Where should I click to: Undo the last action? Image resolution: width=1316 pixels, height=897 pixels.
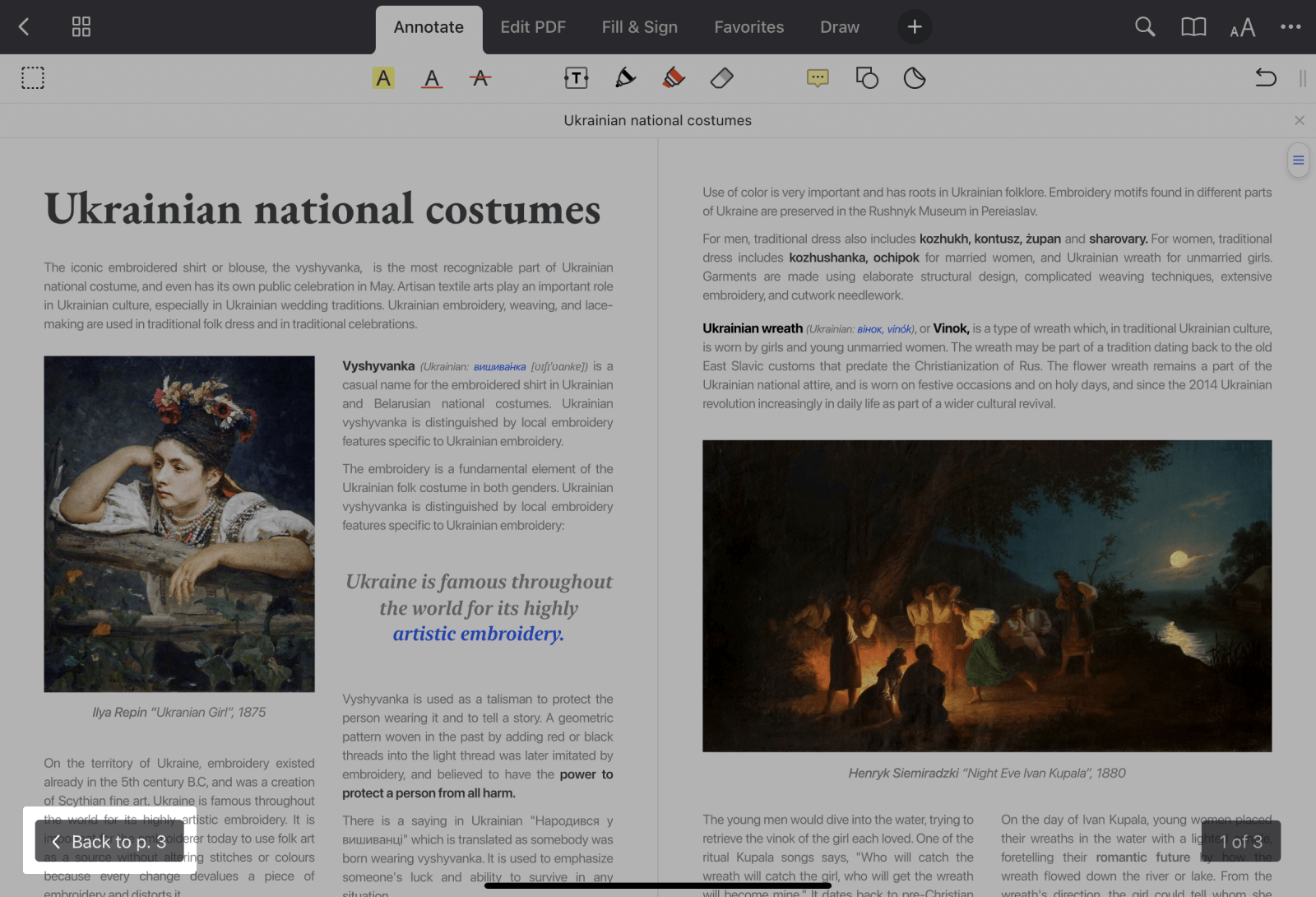[x=1266, y=78]
